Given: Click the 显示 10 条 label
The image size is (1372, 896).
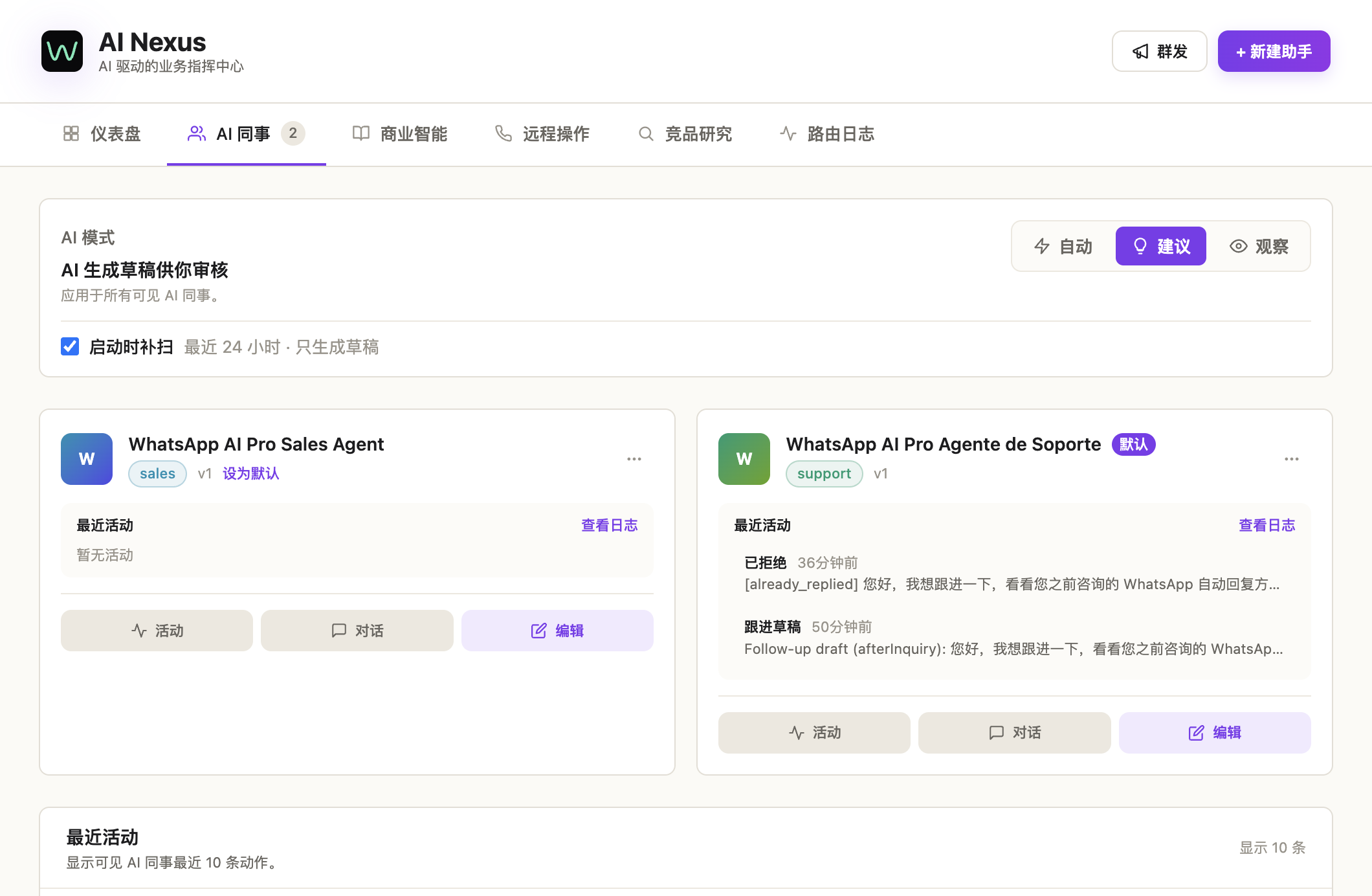Looking at the screenshot, I should pyautogui.click(x=1272, y=847).
